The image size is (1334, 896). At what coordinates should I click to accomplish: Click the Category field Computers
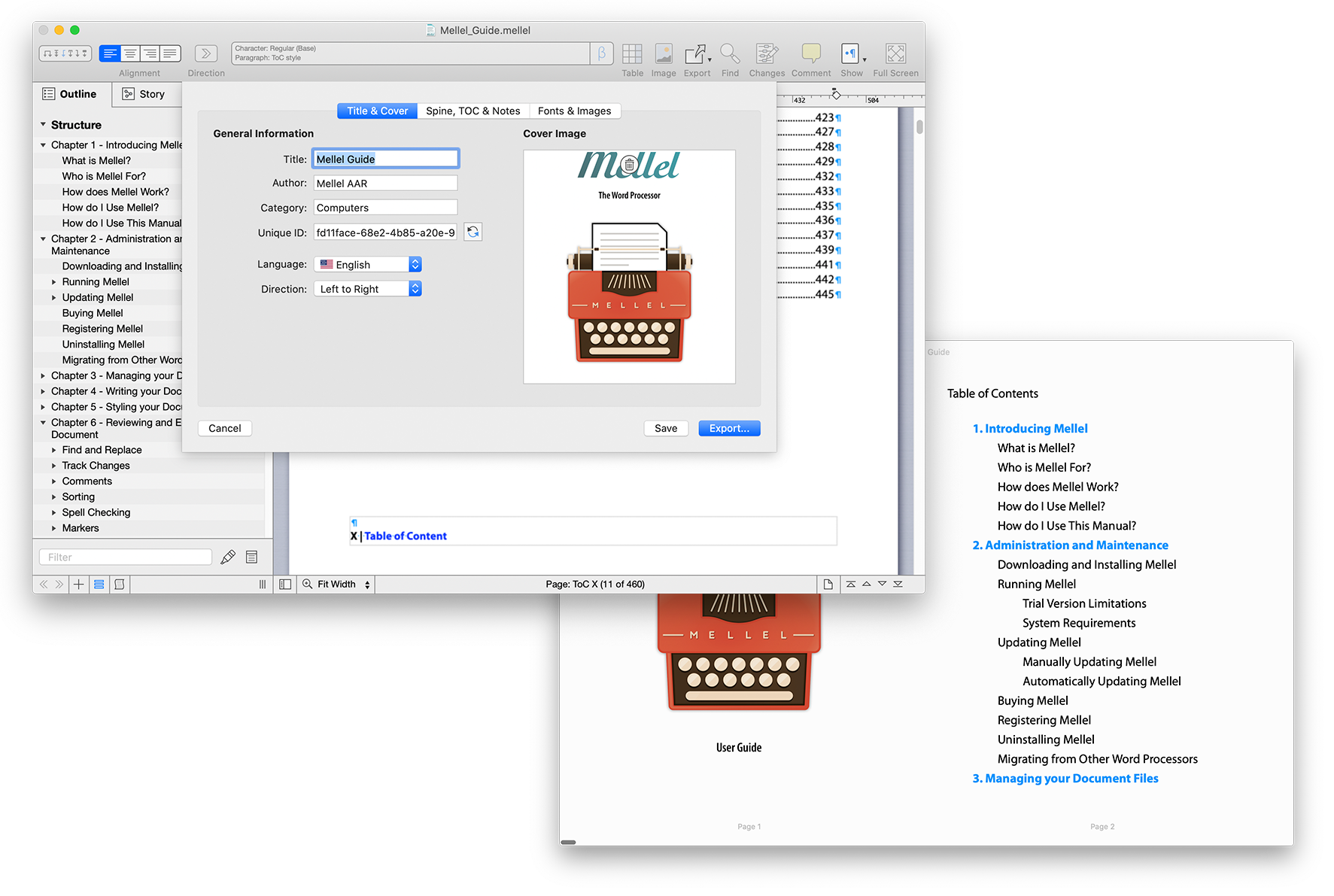point(385,208)
